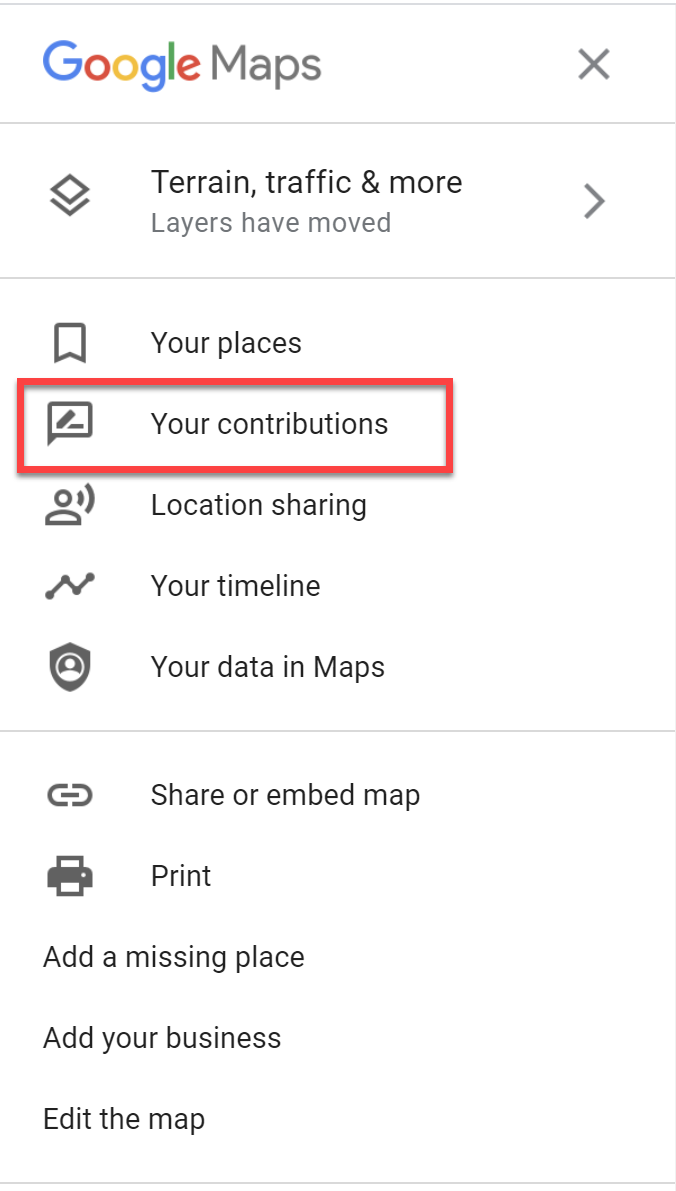Select the Your timeline graph icon
676x1191 pixels.
[x=69, y=586]
